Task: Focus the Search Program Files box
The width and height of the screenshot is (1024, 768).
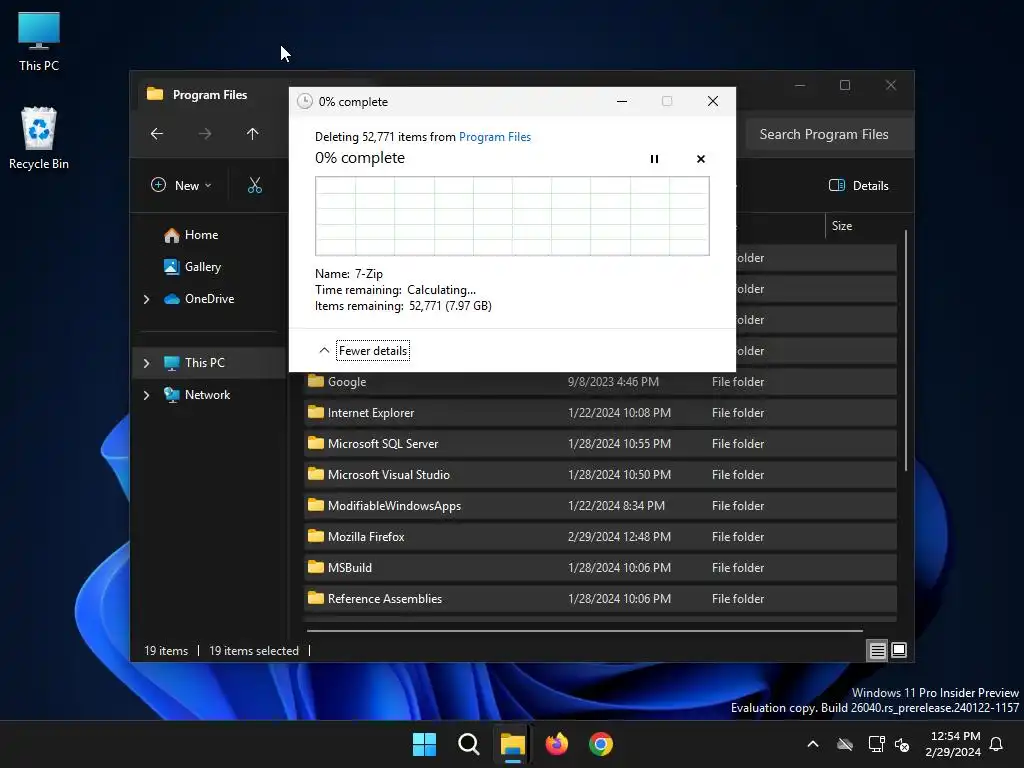Action: [x=828, y=134]
